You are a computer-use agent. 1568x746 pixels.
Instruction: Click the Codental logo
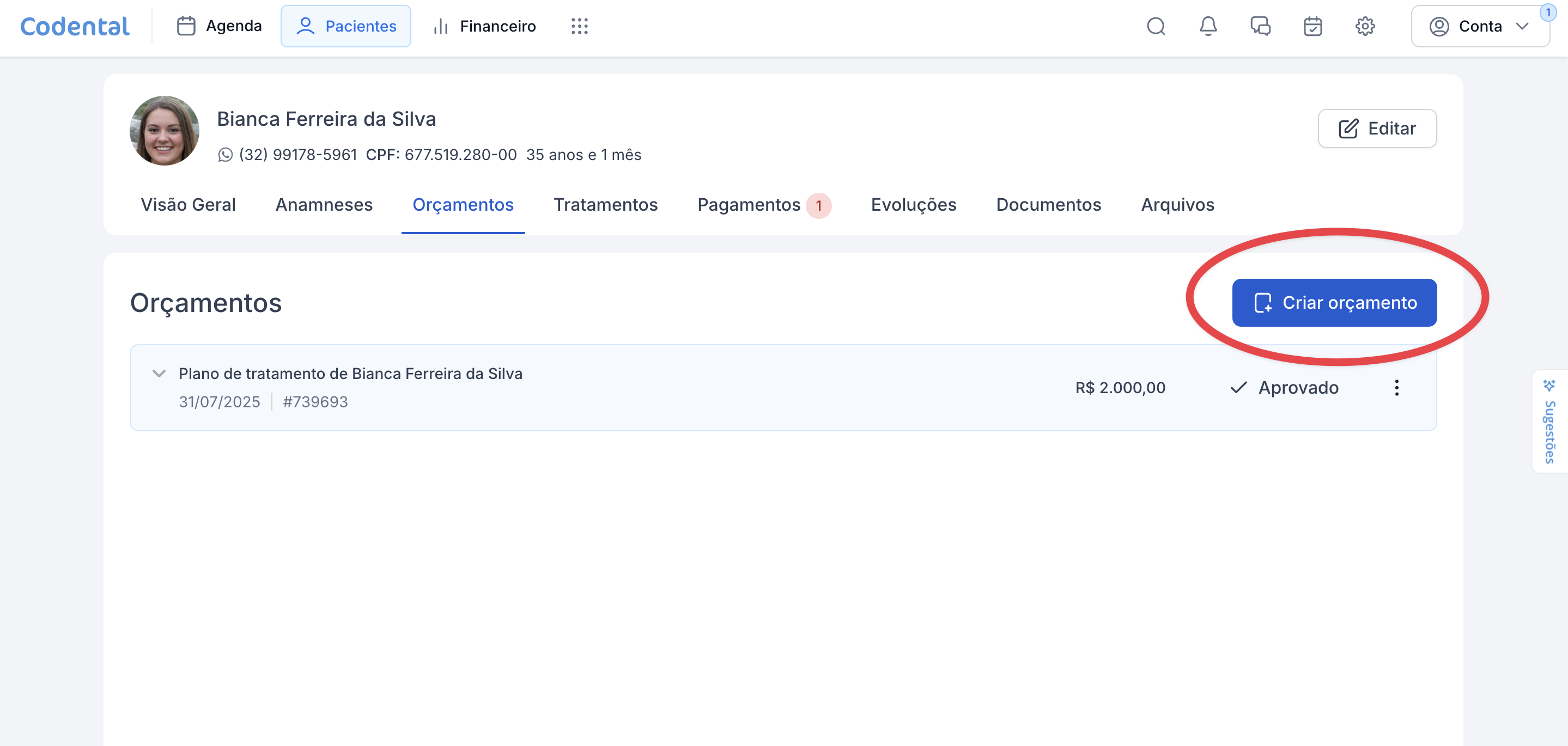[75, 26]
